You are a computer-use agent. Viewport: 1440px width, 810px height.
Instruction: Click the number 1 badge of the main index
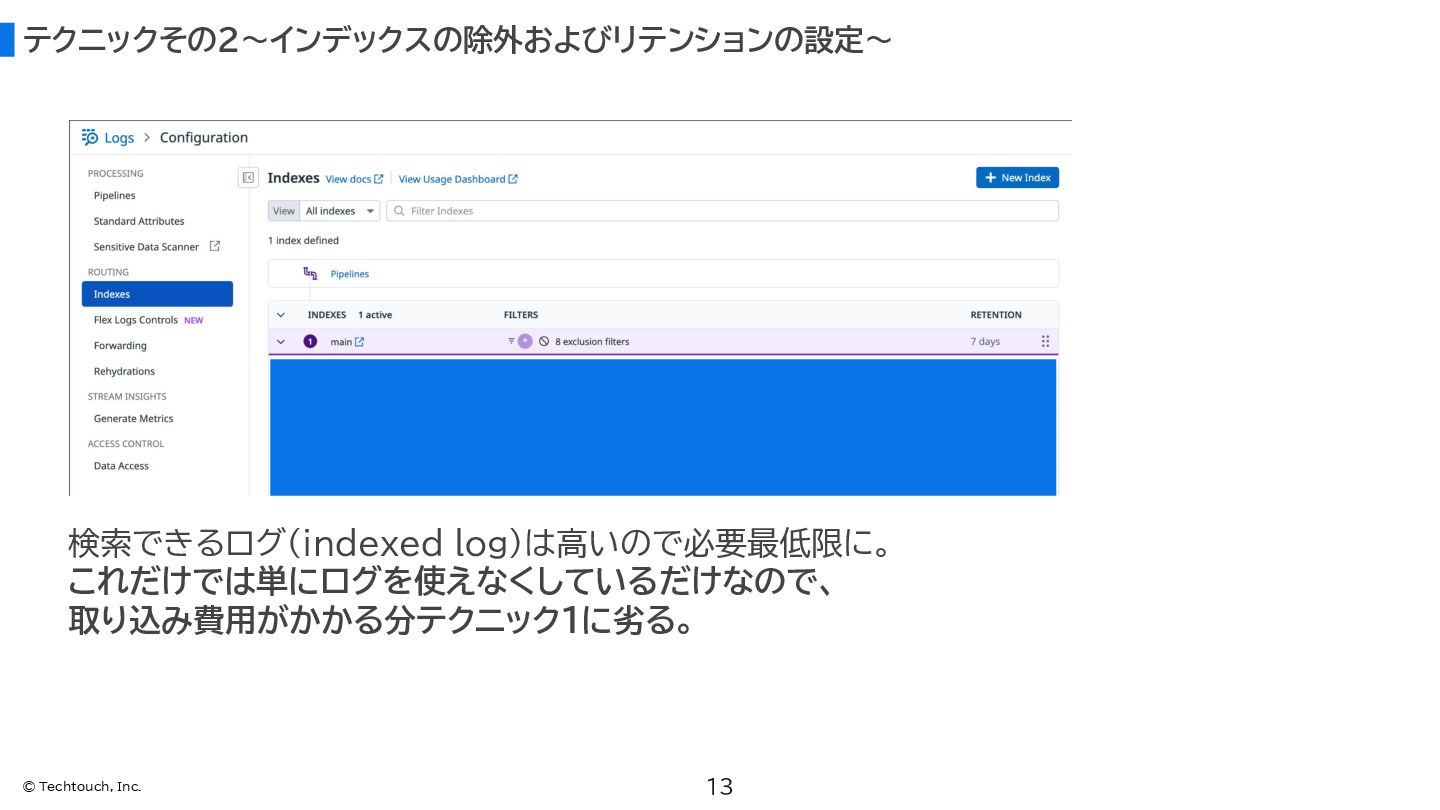(x=310, y=341)
